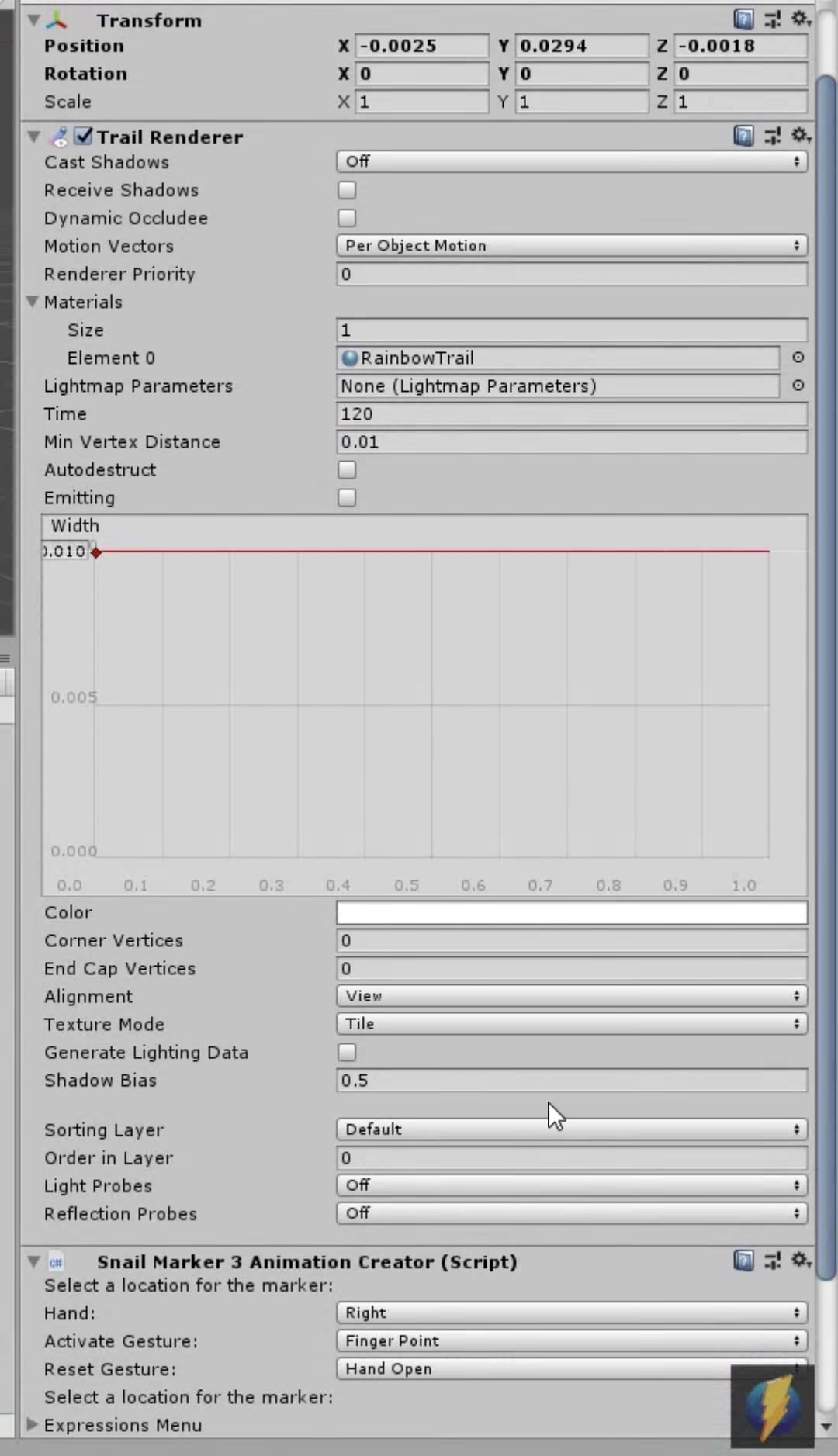The height and width of the screenshot is (1456, 838).
Task: Click the white Color gradient field
Action: (x=571, y=912)
